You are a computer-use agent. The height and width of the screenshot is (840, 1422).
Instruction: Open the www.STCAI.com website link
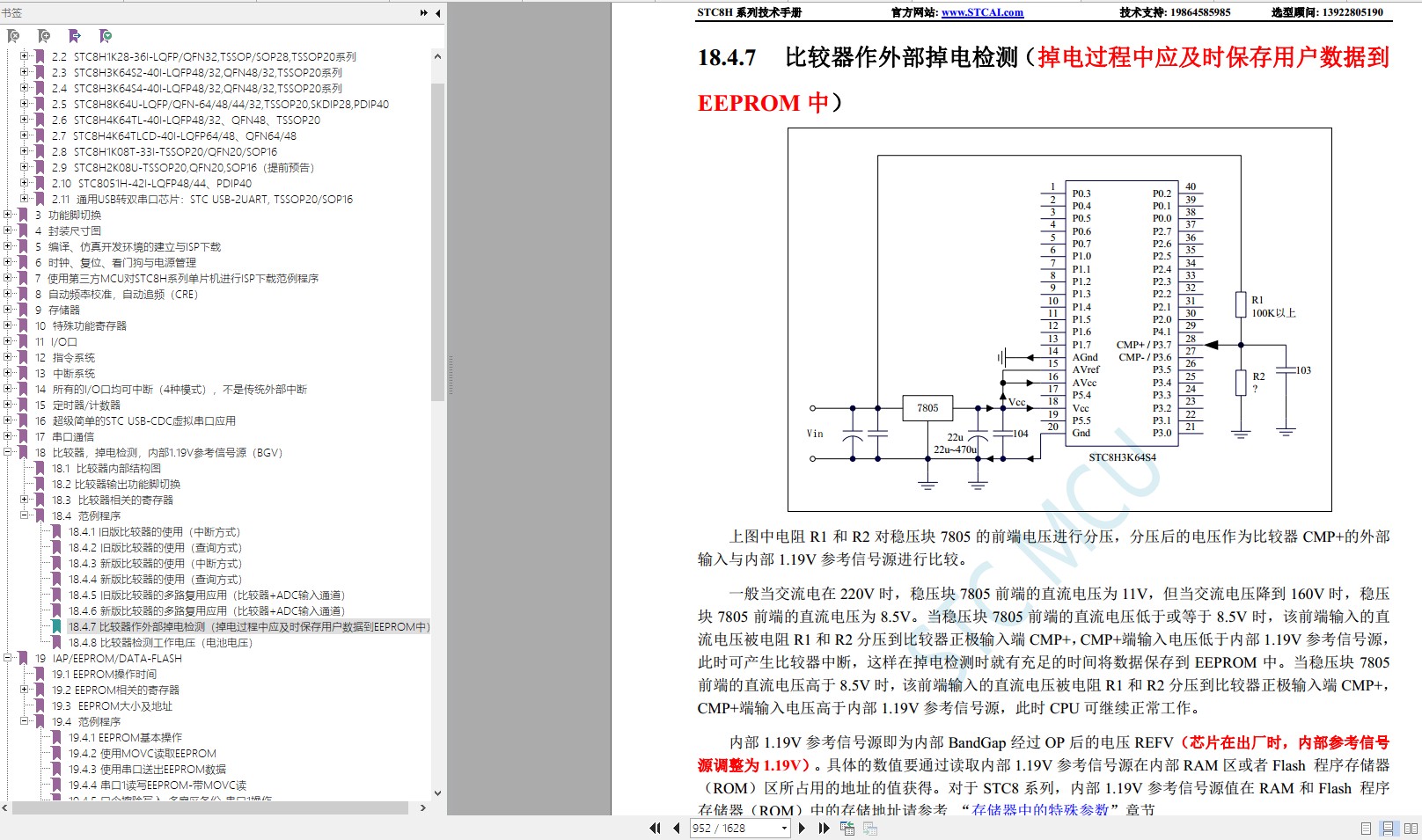click(x=982, y=12)
